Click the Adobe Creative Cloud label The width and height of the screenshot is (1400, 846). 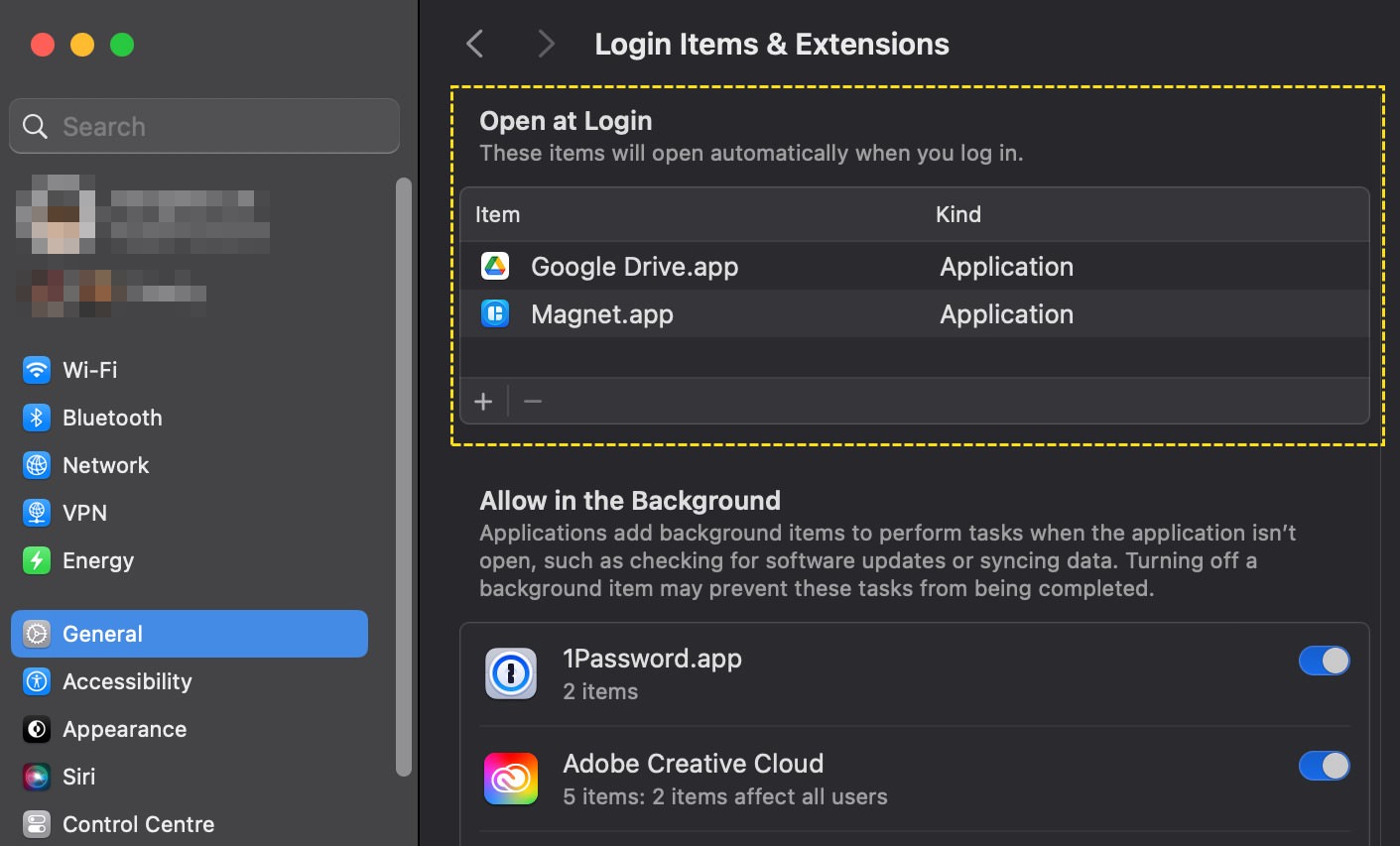click(x=693, y=764)
